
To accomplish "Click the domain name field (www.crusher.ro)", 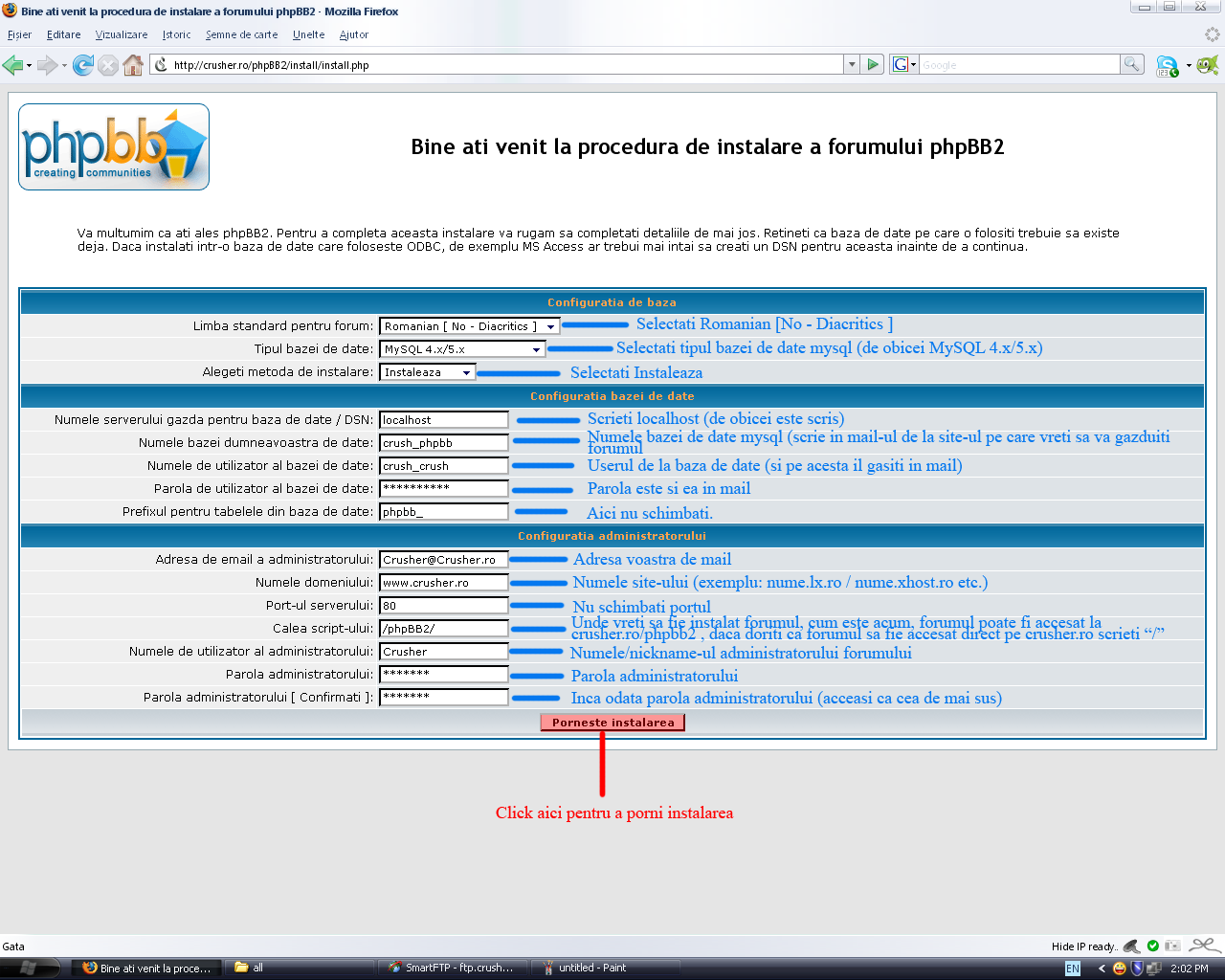I will coord(444,582).
